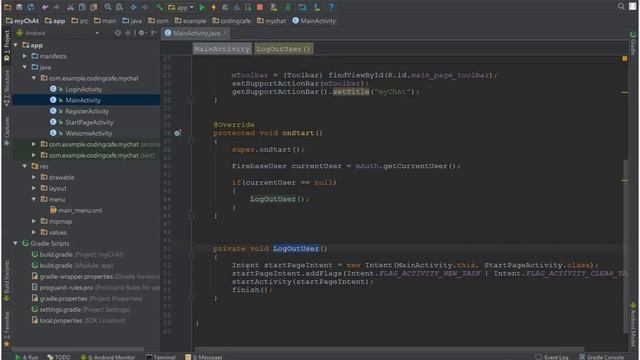Click the Undo arrow icon

pyautogui.click(x=45, y=7)
